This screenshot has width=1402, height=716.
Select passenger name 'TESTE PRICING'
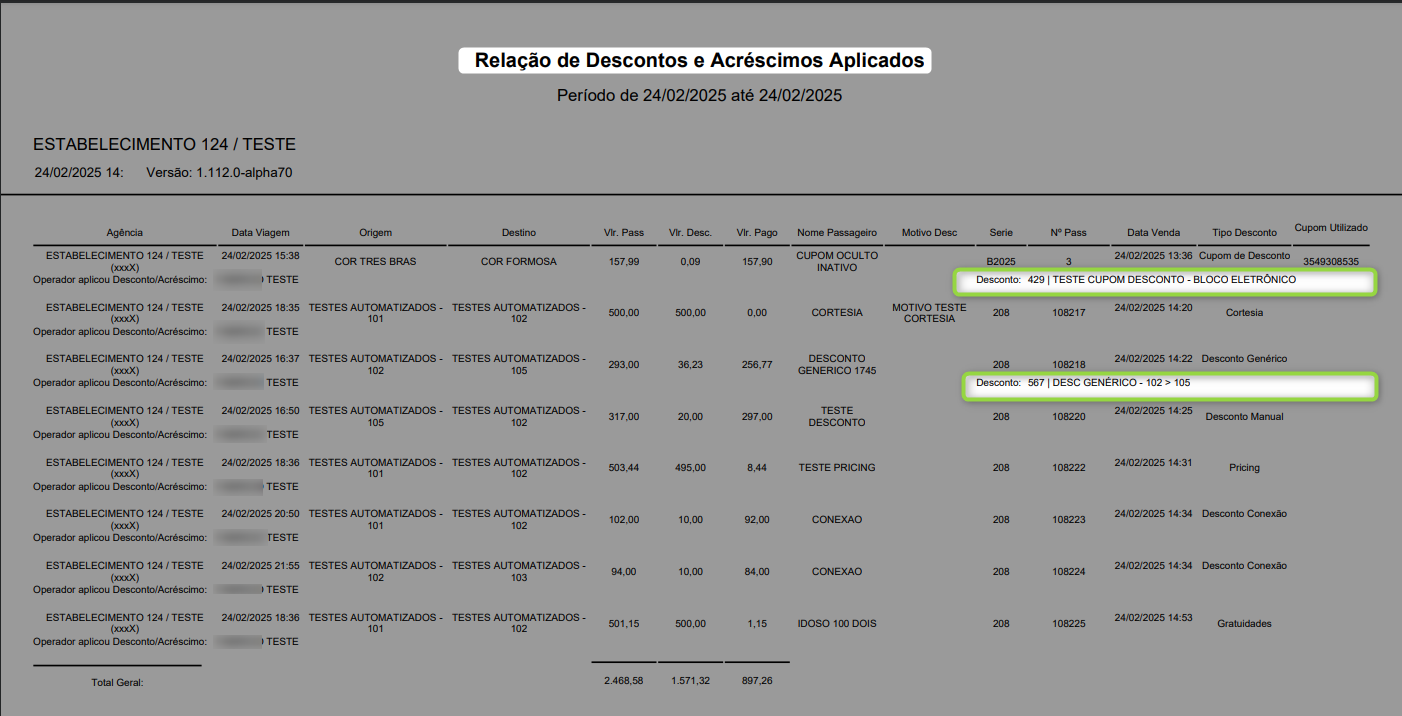[x=837, y=468]
